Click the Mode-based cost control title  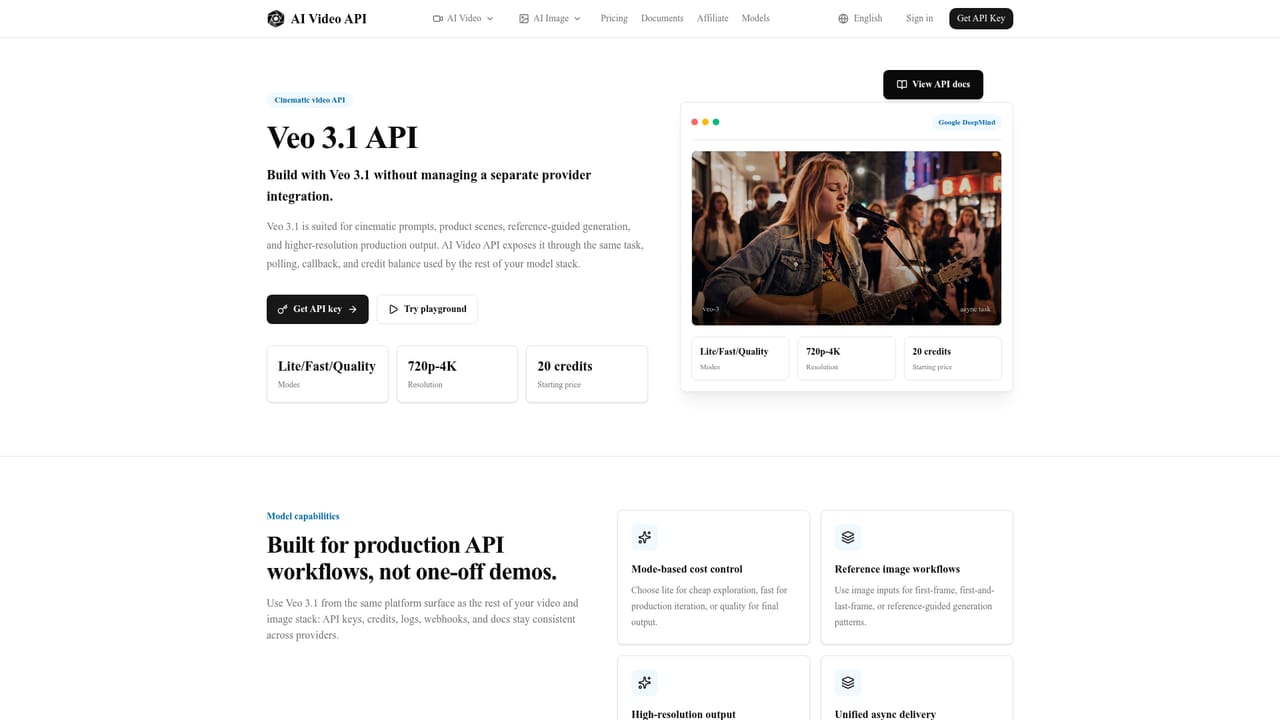tap(687, 569)
